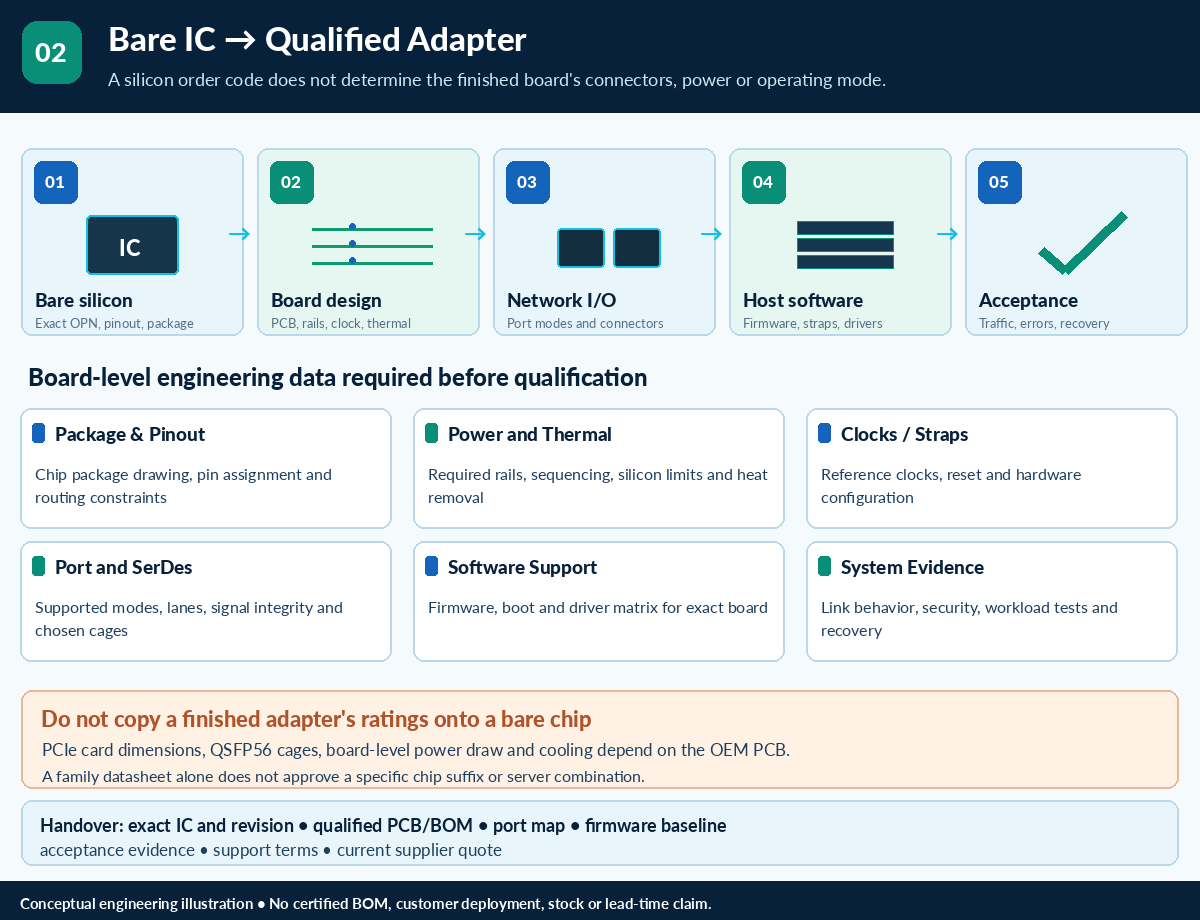This screenshot has height=920, width=1200.
Task: Click the Software Support heading
Action: 522,567
